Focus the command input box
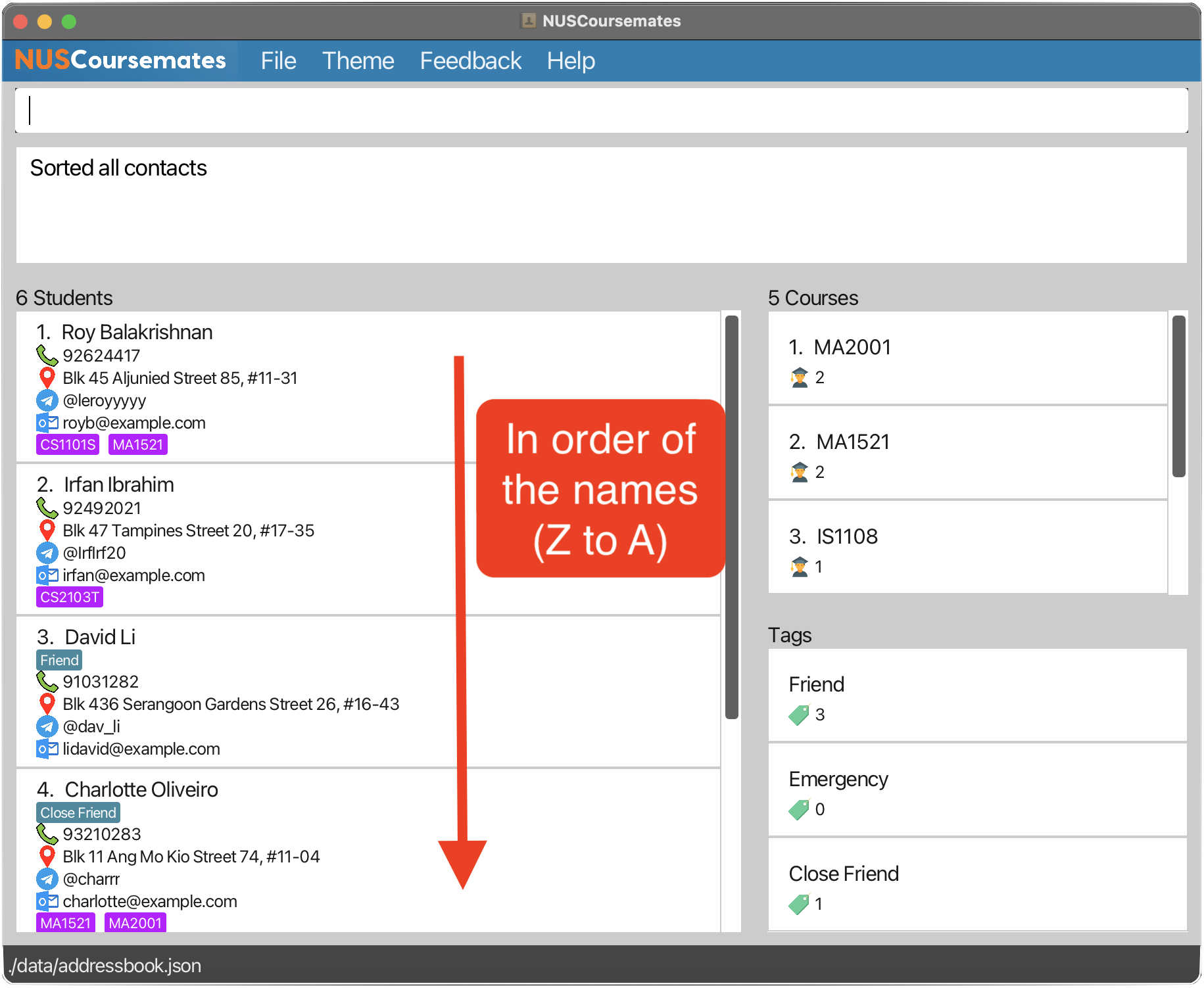The height and width of the screenshot is (988, 1204). pyautogui.click(x=602, y=110)
